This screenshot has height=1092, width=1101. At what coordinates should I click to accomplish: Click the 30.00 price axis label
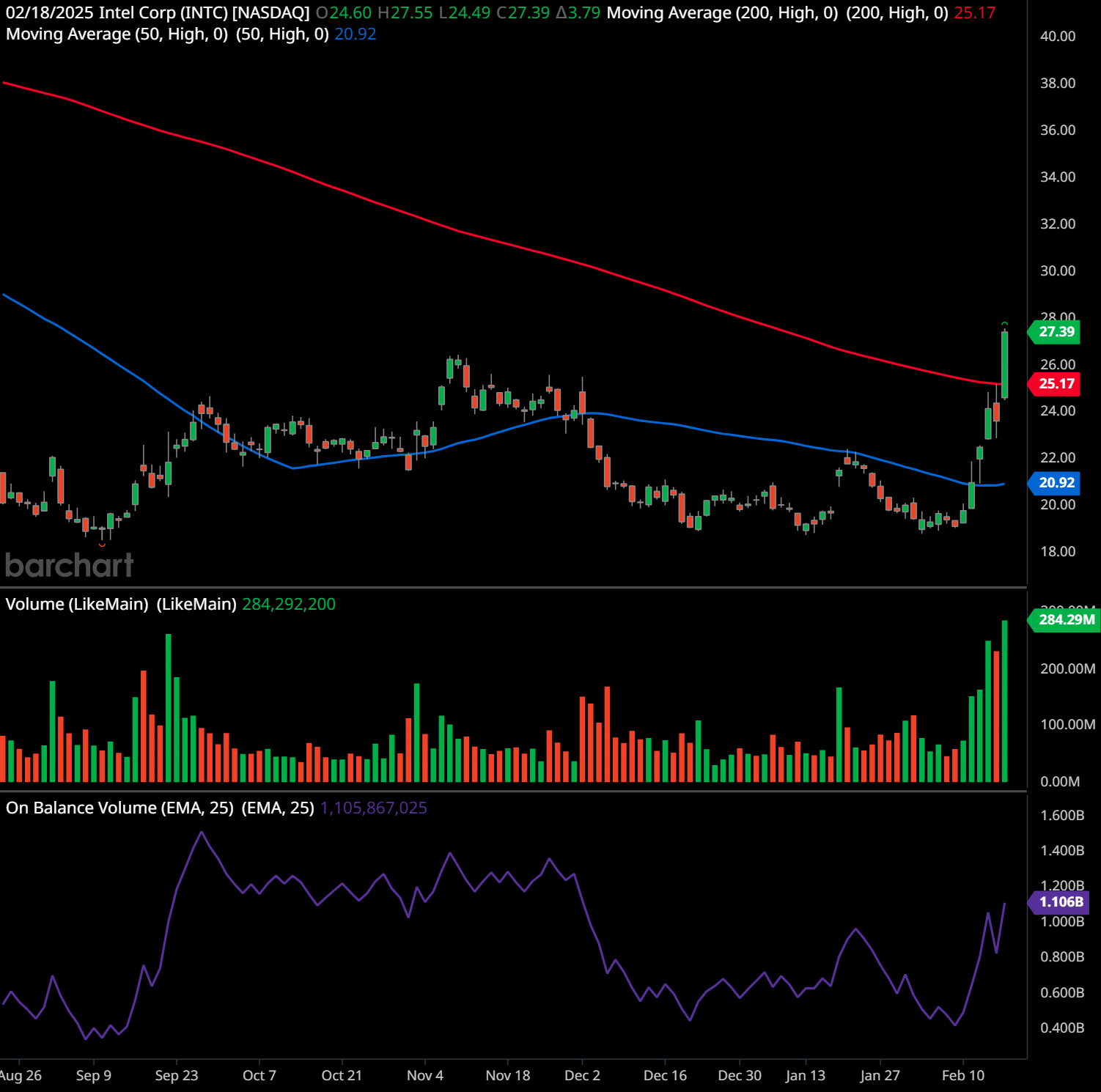pos(1058,271)
